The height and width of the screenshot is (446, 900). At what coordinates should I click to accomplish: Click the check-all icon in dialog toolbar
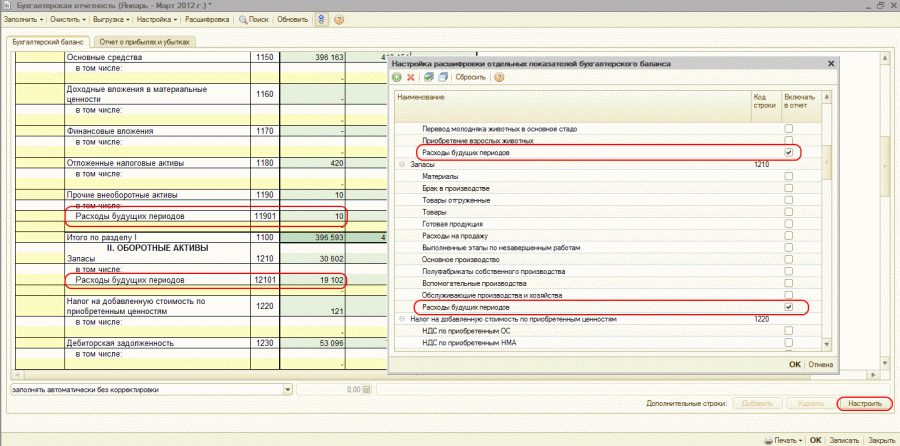point(428,77)
